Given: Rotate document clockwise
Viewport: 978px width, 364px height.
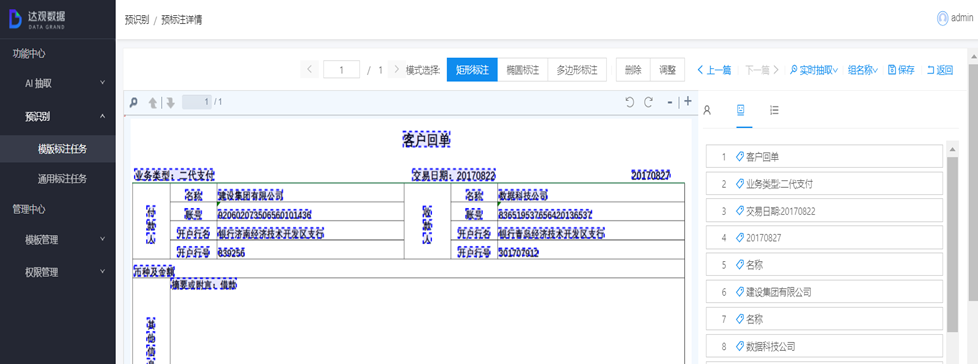Looking at the screenshot, I should pos(648,102).
